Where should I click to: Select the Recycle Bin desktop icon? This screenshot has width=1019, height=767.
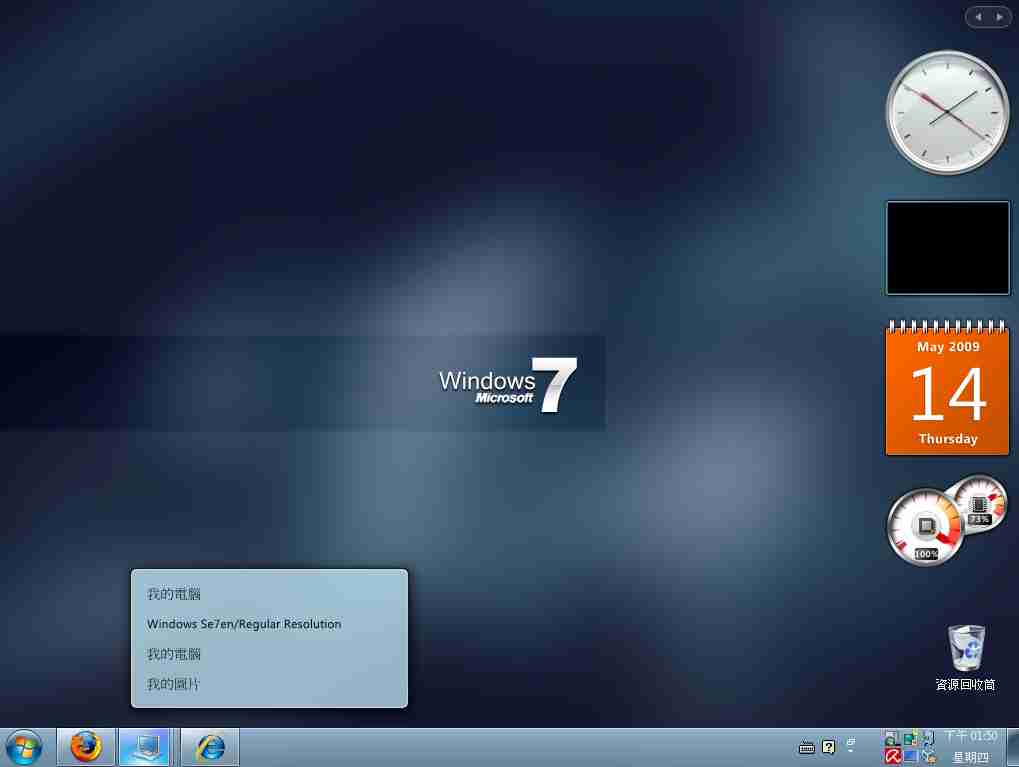pos(966,656)
